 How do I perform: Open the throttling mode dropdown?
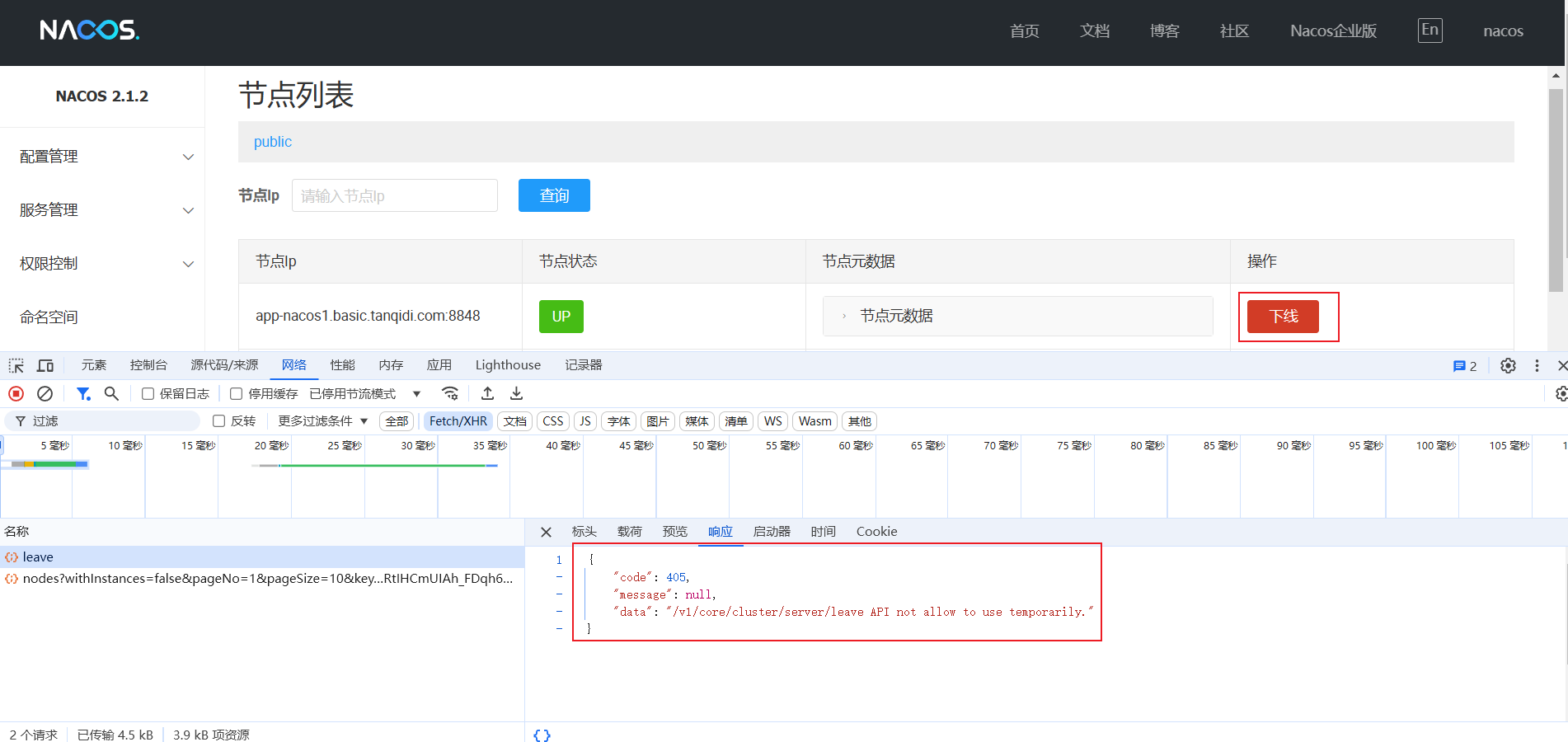tap(365, 394)
